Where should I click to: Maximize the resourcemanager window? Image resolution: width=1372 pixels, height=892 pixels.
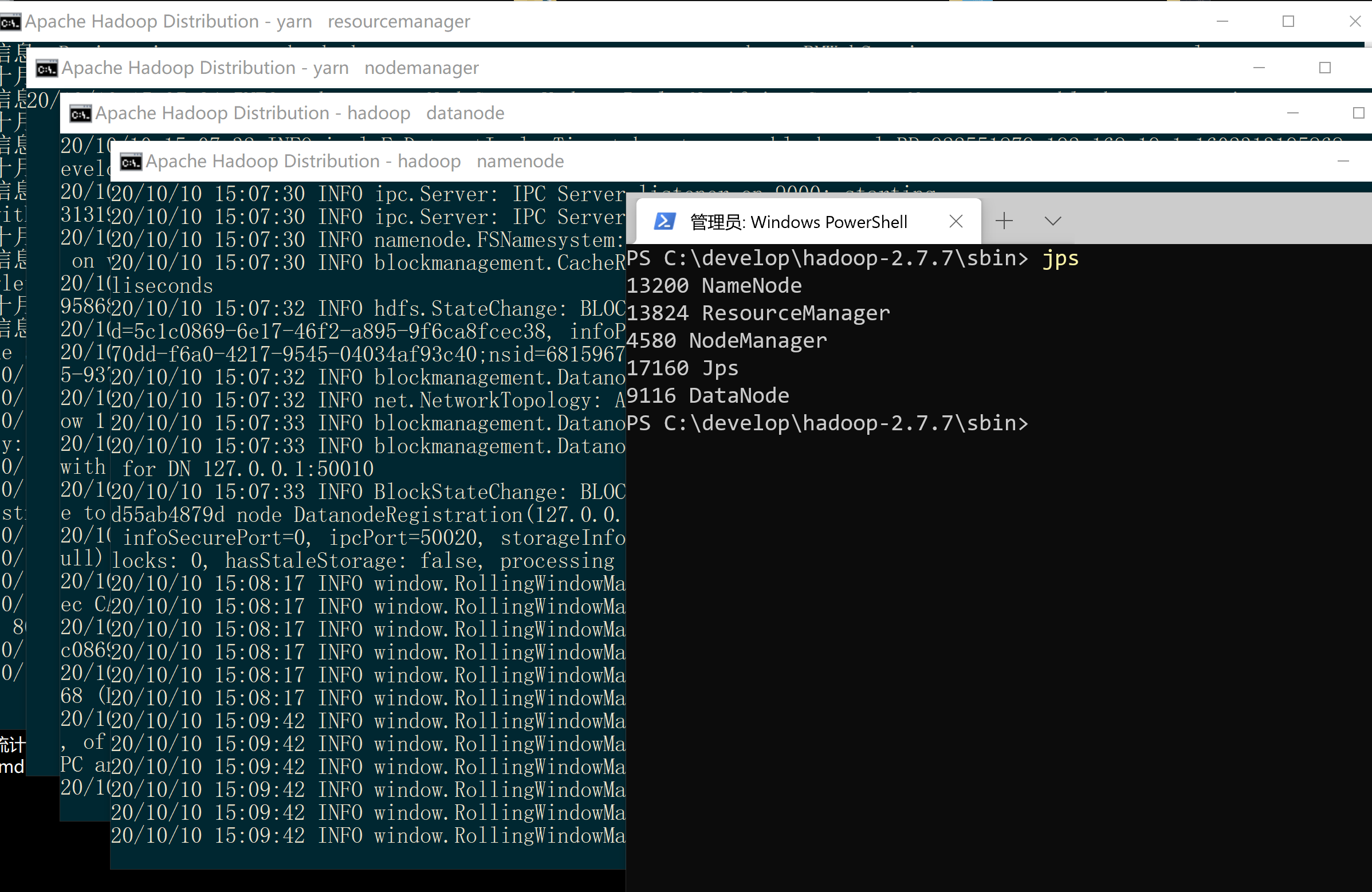click(1288, 22)
